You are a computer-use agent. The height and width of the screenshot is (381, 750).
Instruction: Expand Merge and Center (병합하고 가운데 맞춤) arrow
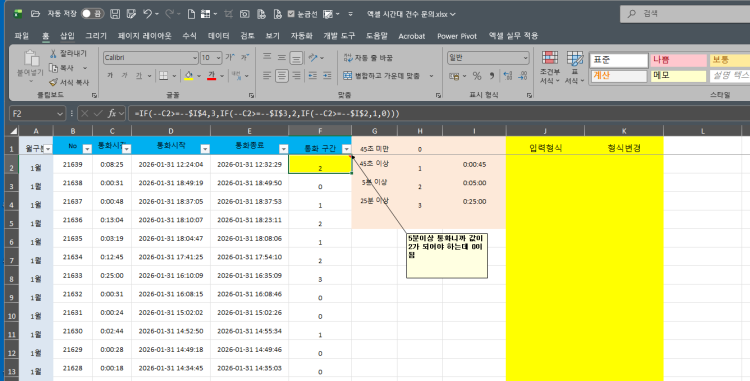coord(431,76)
